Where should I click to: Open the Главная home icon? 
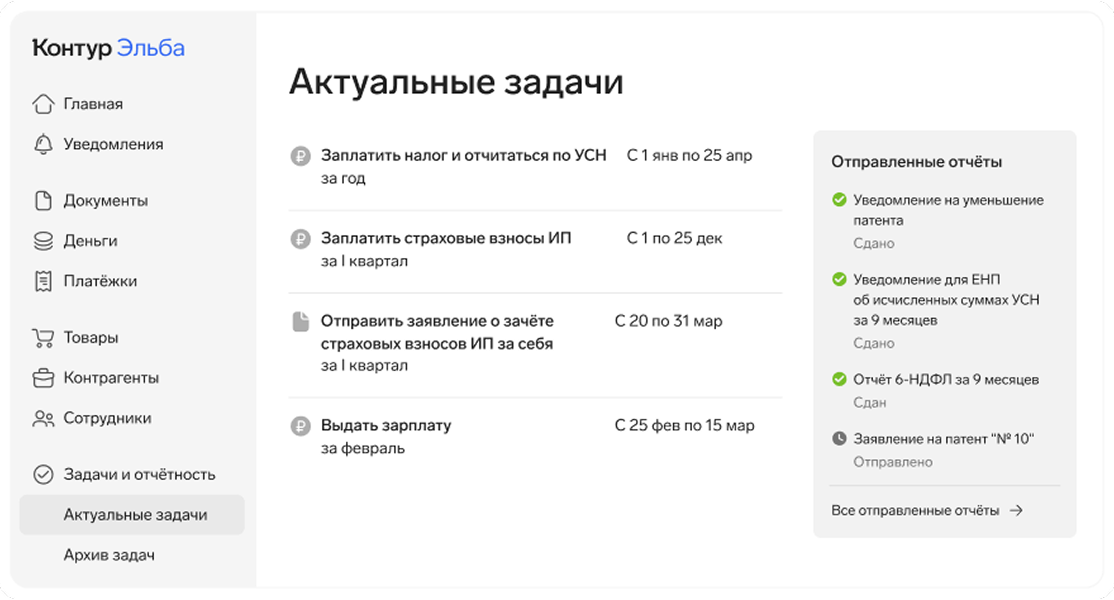coord(40,103)
